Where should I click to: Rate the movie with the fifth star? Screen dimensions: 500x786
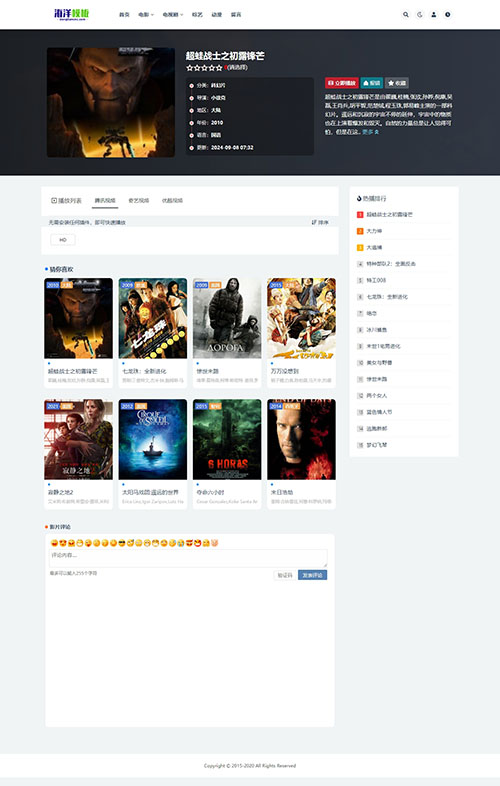(219, 68)
